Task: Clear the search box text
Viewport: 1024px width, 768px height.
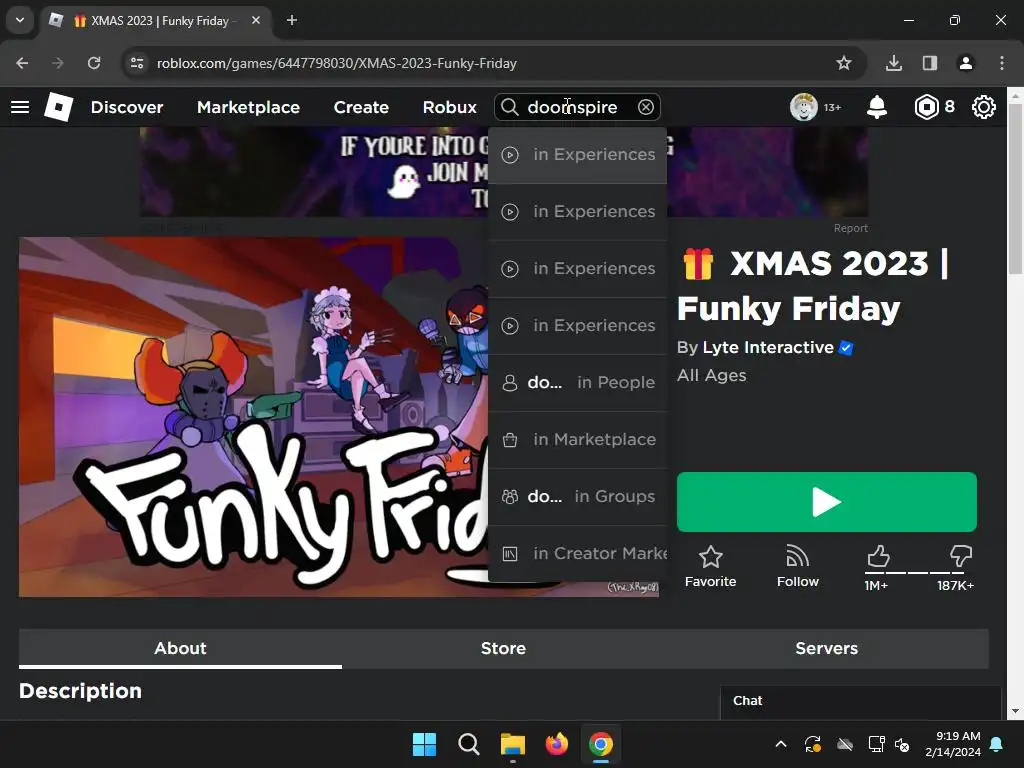Action: click(x=645, y=107)
